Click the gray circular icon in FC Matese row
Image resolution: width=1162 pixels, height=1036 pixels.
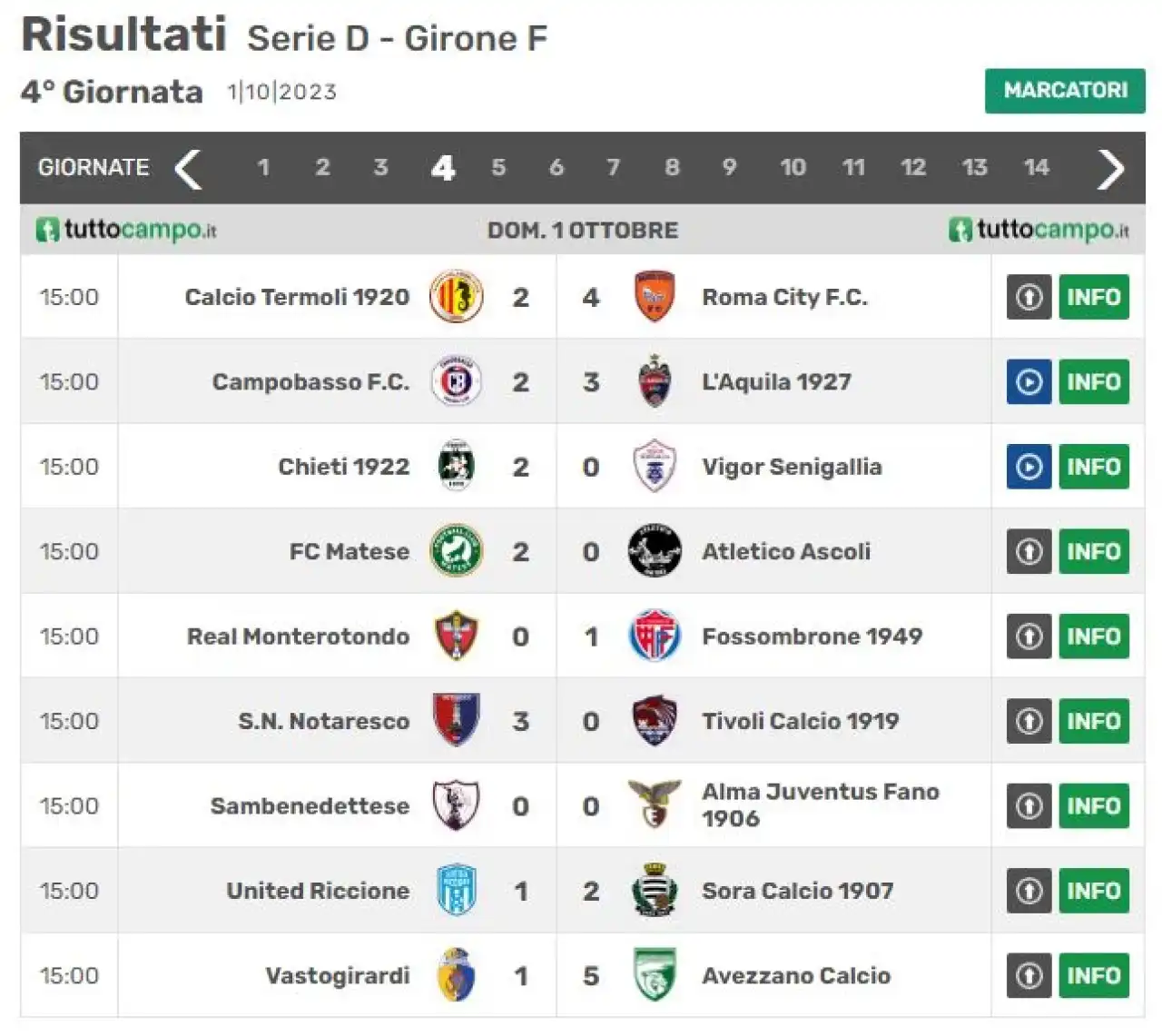click(1029, 551)
